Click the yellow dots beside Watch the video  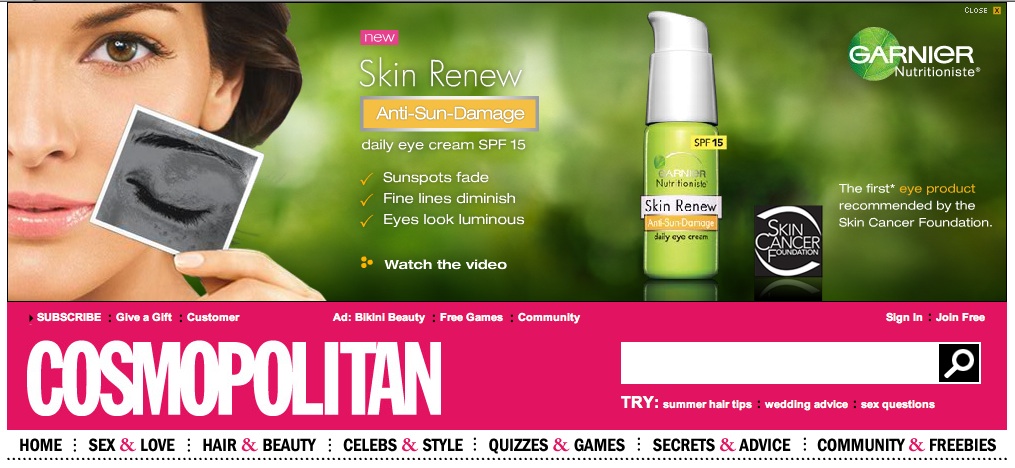click(366, 262)
